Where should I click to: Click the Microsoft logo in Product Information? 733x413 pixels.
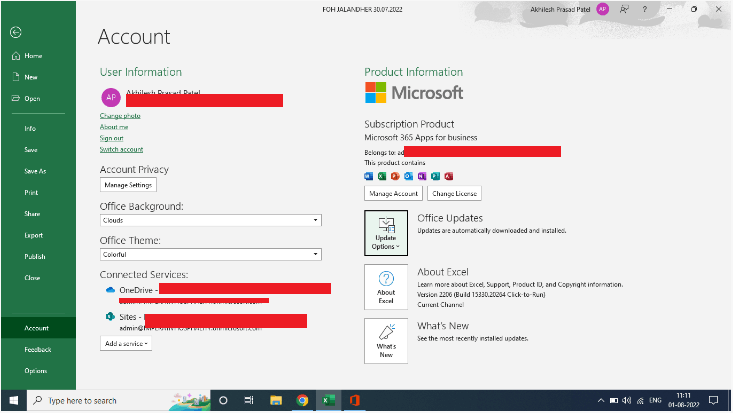414,93
